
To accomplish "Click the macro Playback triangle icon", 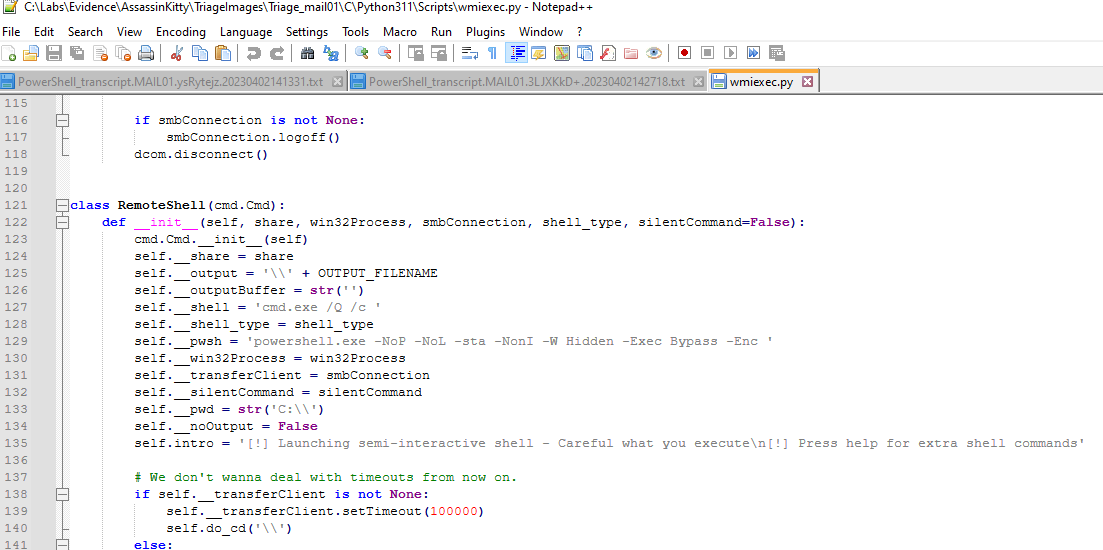I will tap(731, 53).
